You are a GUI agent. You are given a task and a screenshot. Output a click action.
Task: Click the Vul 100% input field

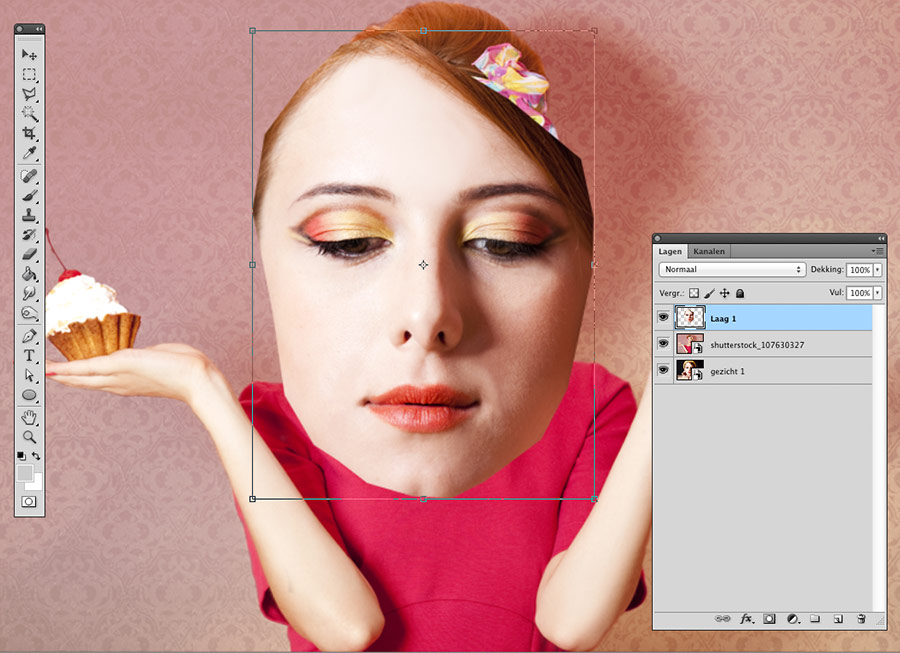(860, 293)
